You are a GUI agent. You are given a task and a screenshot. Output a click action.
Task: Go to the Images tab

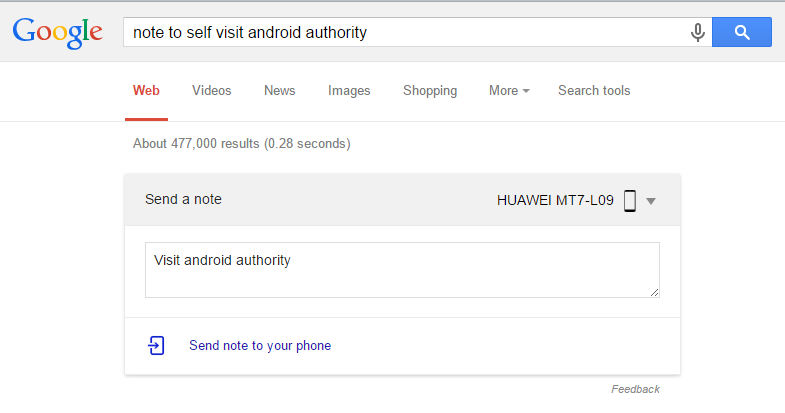349,91
